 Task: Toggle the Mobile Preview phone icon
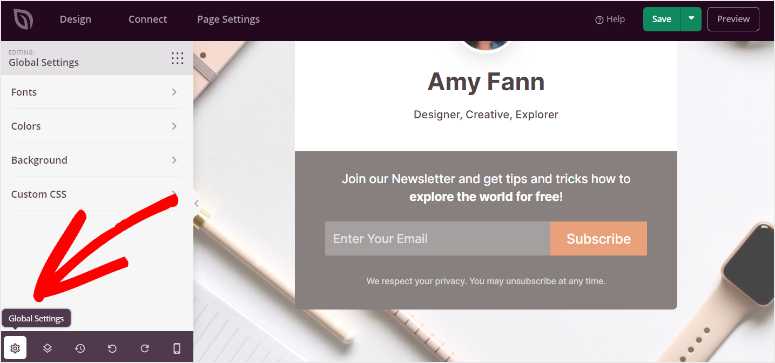[177, 348]
